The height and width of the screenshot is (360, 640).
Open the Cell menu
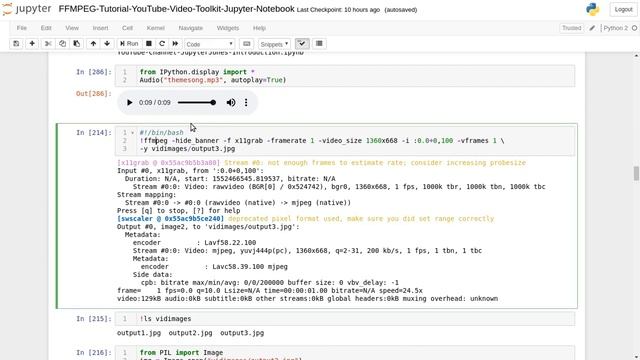tap(127, 28)
